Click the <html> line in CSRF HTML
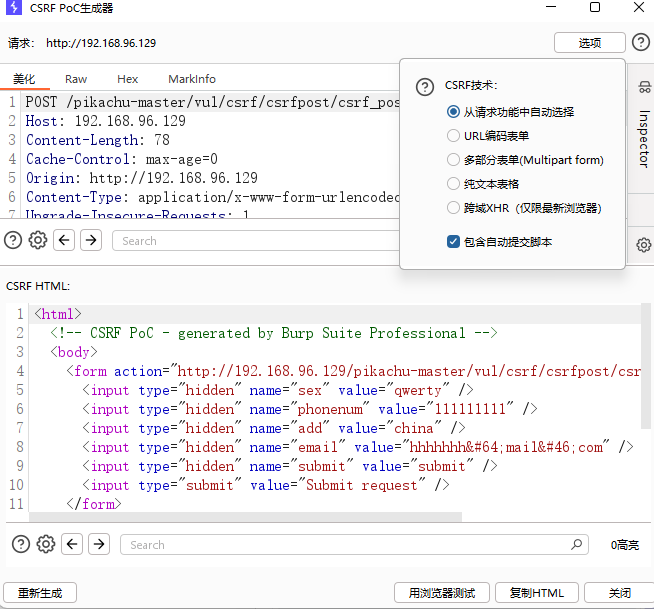The image size is (654, 609). pyautogui.click(x=58, y=314)
